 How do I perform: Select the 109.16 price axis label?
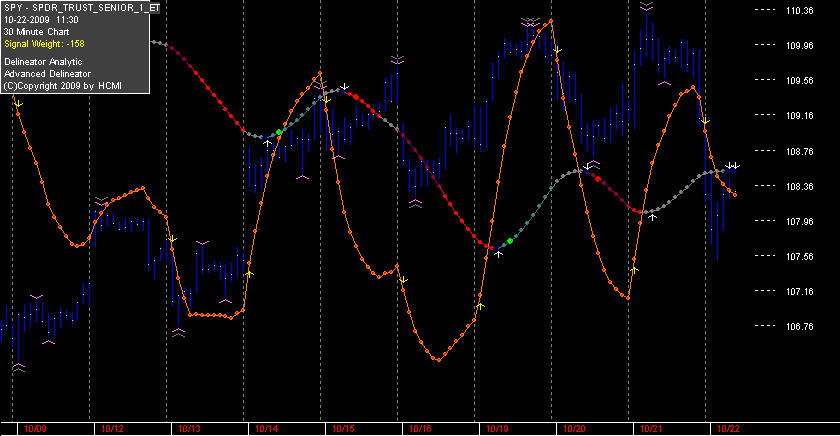pos(799,116)
